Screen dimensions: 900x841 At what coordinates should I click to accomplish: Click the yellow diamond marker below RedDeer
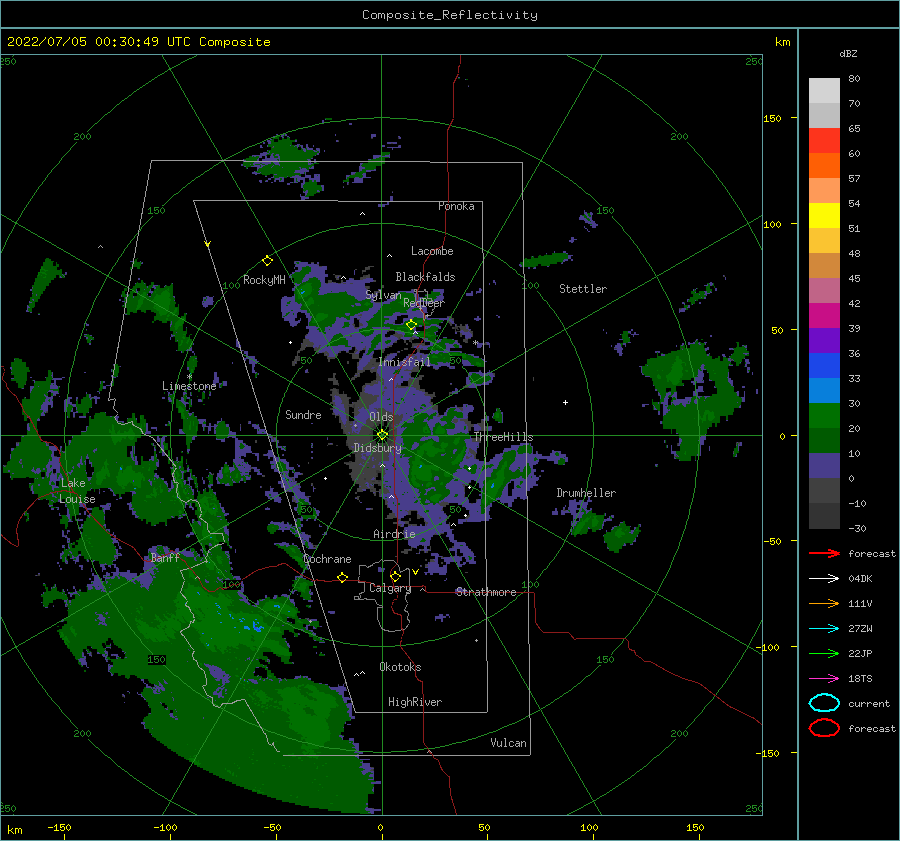(x=411, y=325)
